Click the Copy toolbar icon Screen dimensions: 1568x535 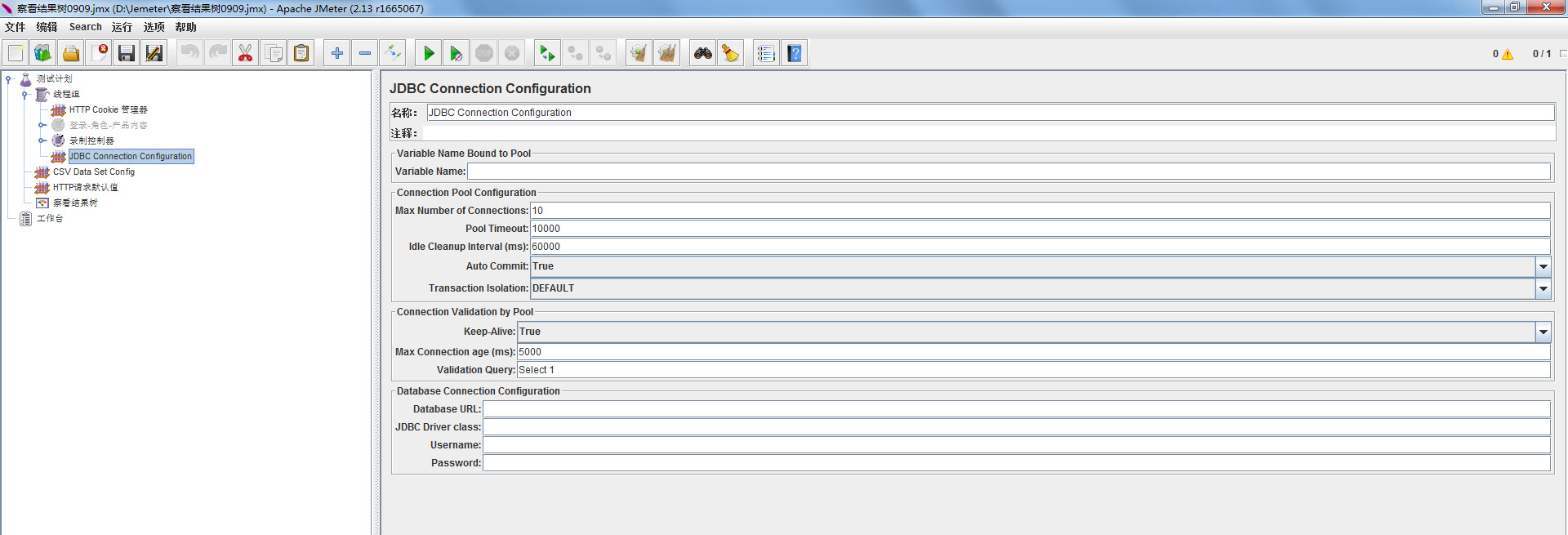coord(274,53)
